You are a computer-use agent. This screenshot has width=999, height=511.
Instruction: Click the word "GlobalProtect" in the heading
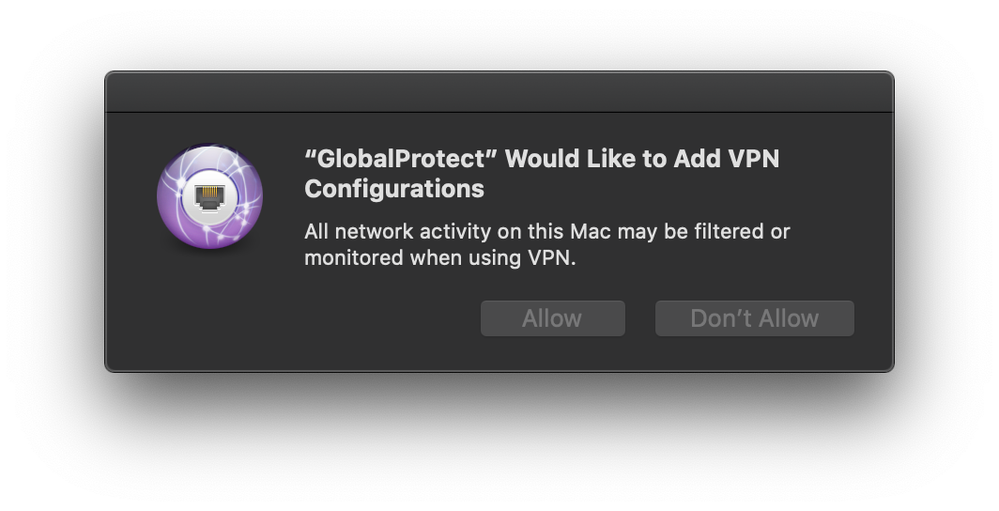[401, 159]
